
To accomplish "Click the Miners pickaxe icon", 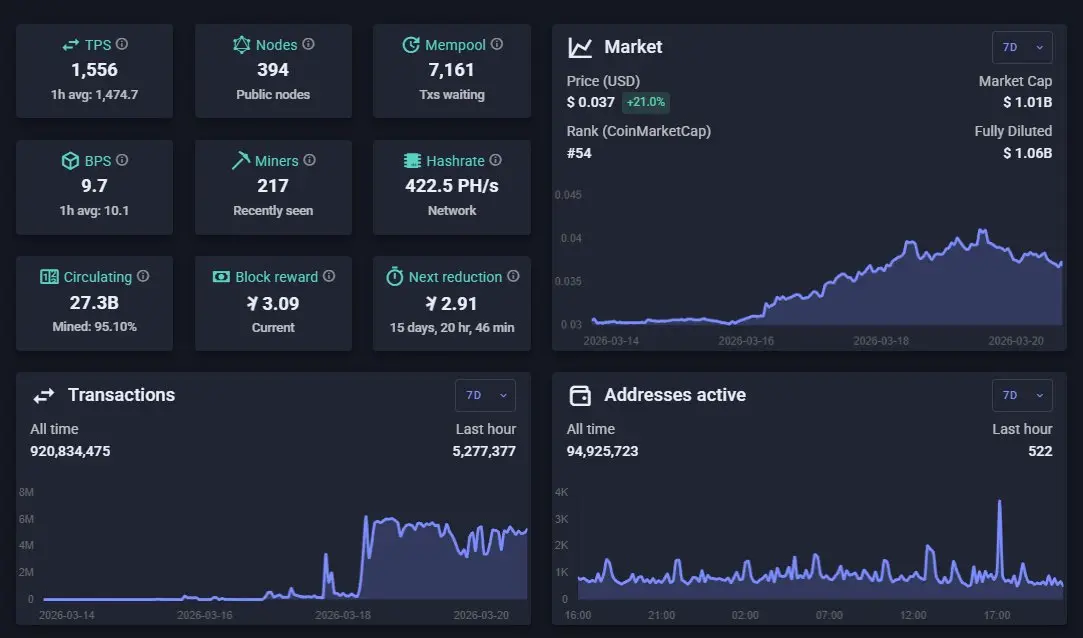I will point(240,160).
